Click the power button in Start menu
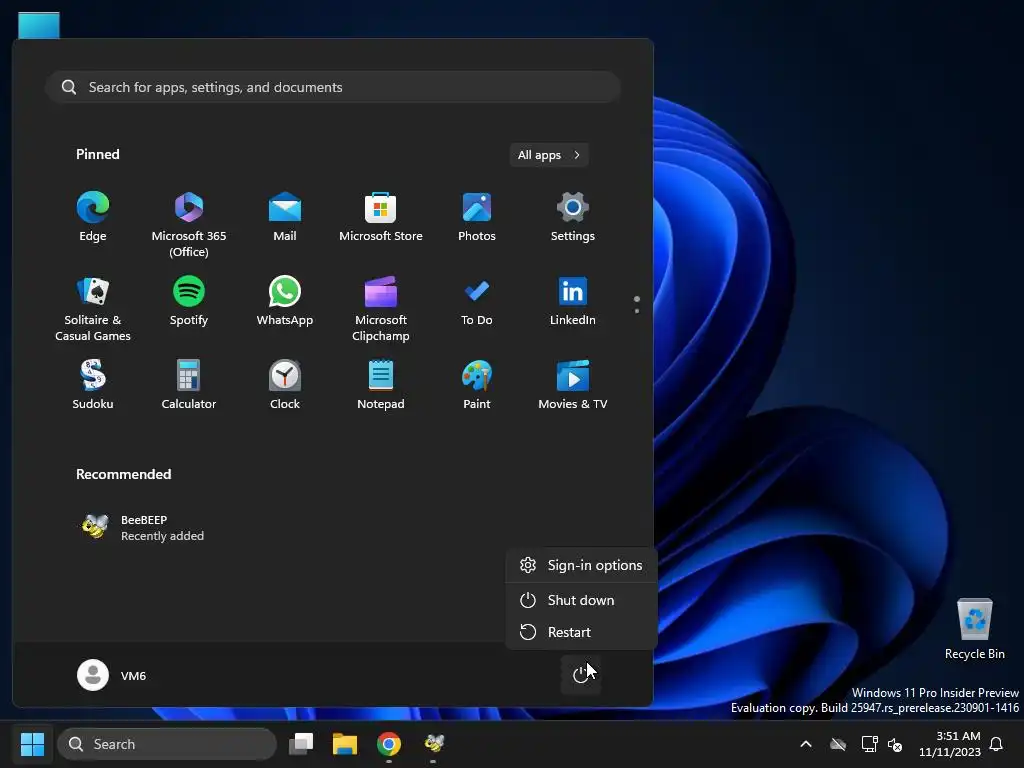1024x768 pixels. point(581,675)
